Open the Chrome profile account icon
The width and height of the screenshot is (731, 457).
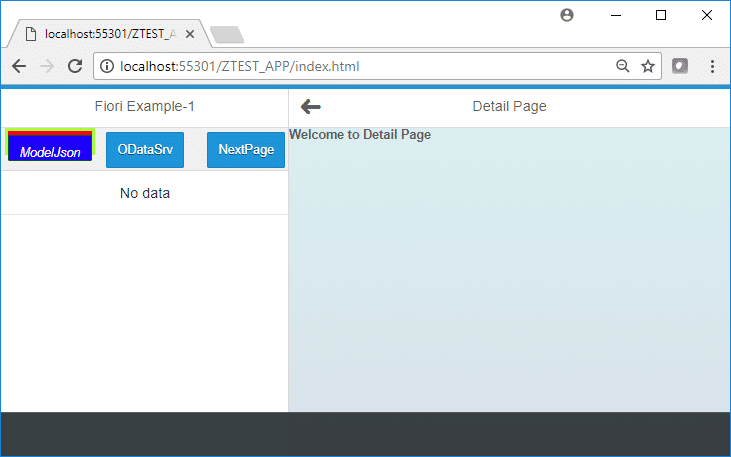pos(567,15)
